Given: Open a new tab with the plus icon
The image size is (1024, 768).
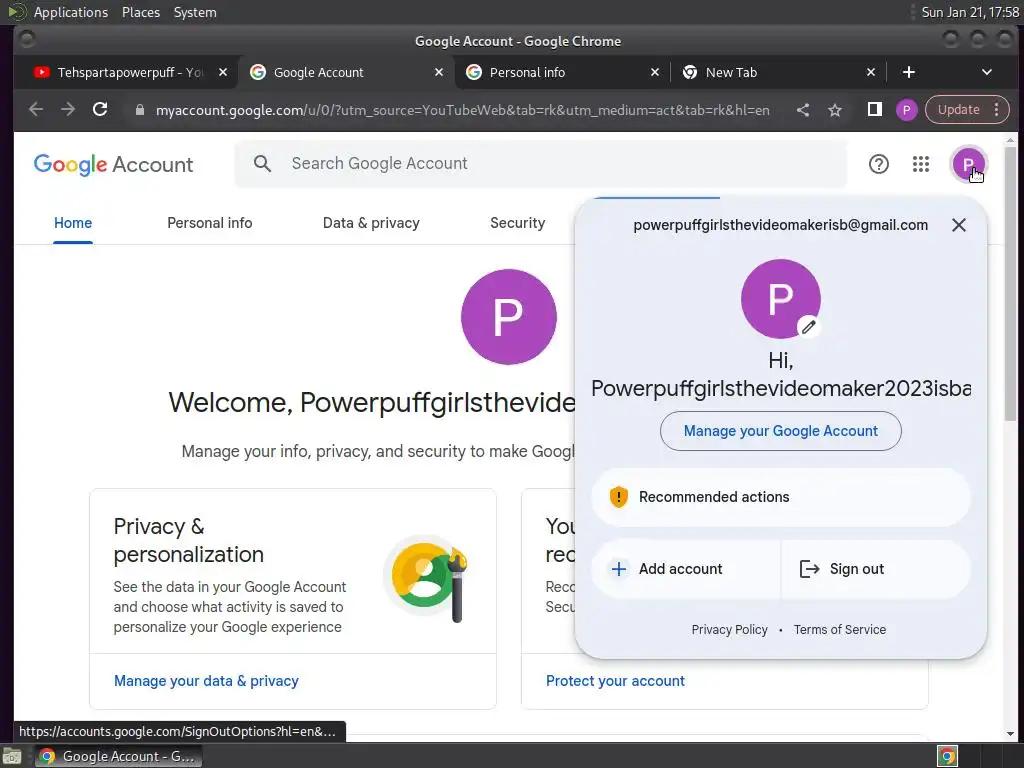Looking at the screenshot, I should 908,72.
